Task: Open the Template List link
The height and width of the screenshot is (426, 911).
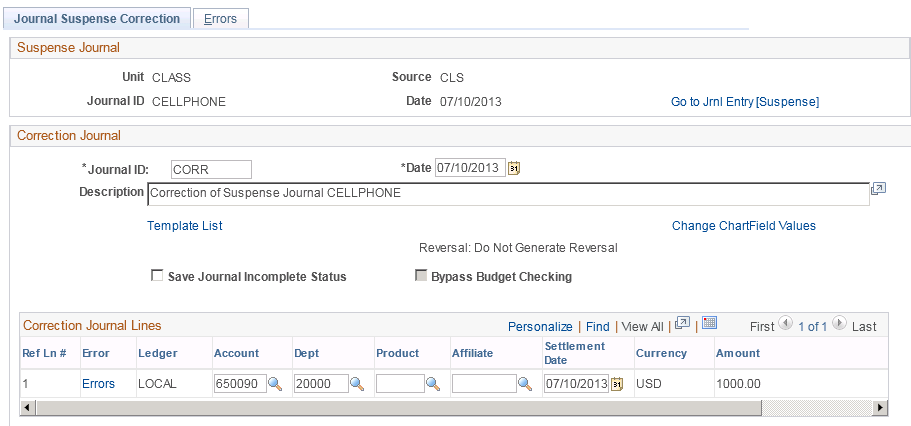Action: 185,225
